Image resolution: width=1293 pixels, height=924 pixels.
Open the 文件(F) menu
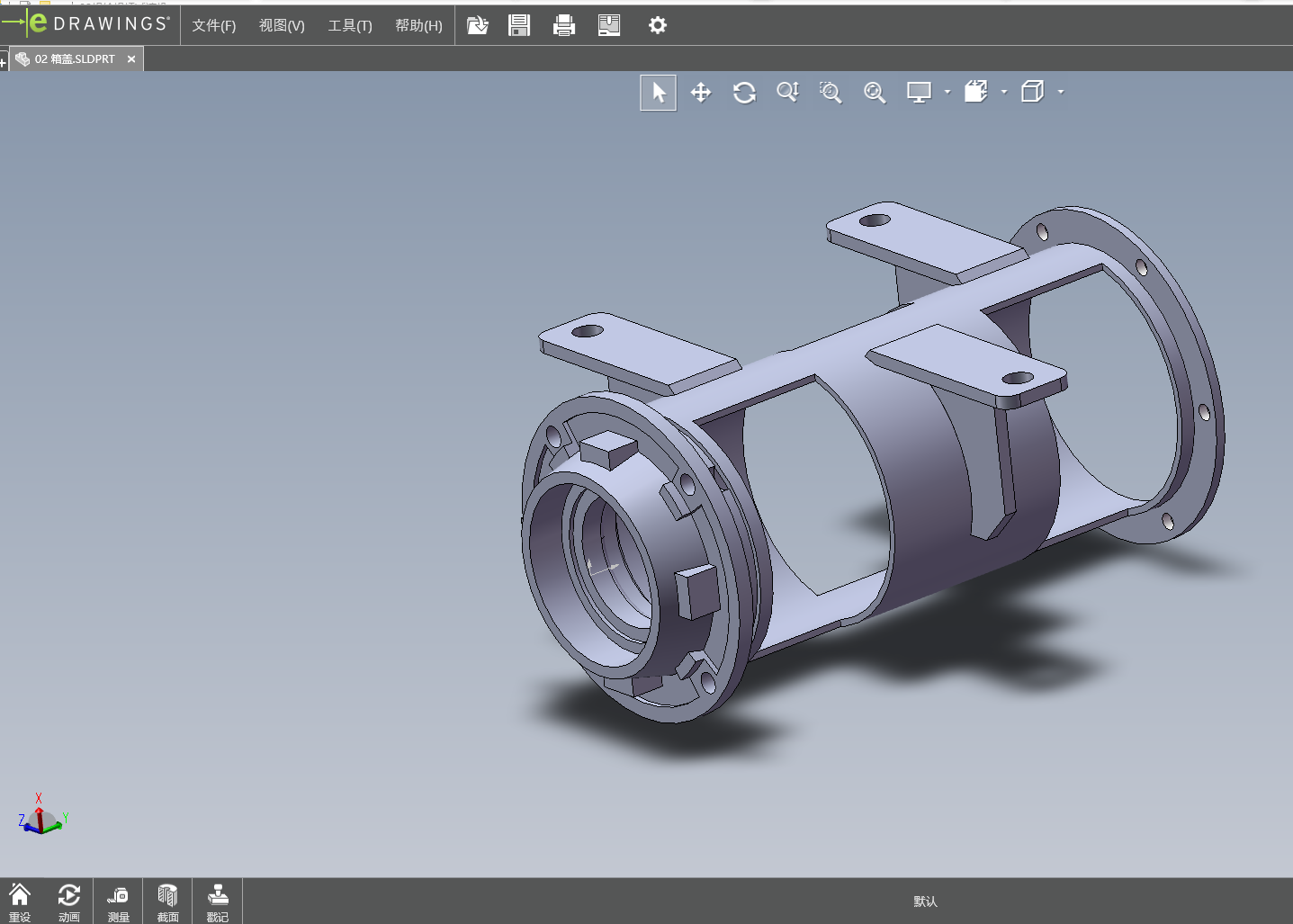click(213, 25)
